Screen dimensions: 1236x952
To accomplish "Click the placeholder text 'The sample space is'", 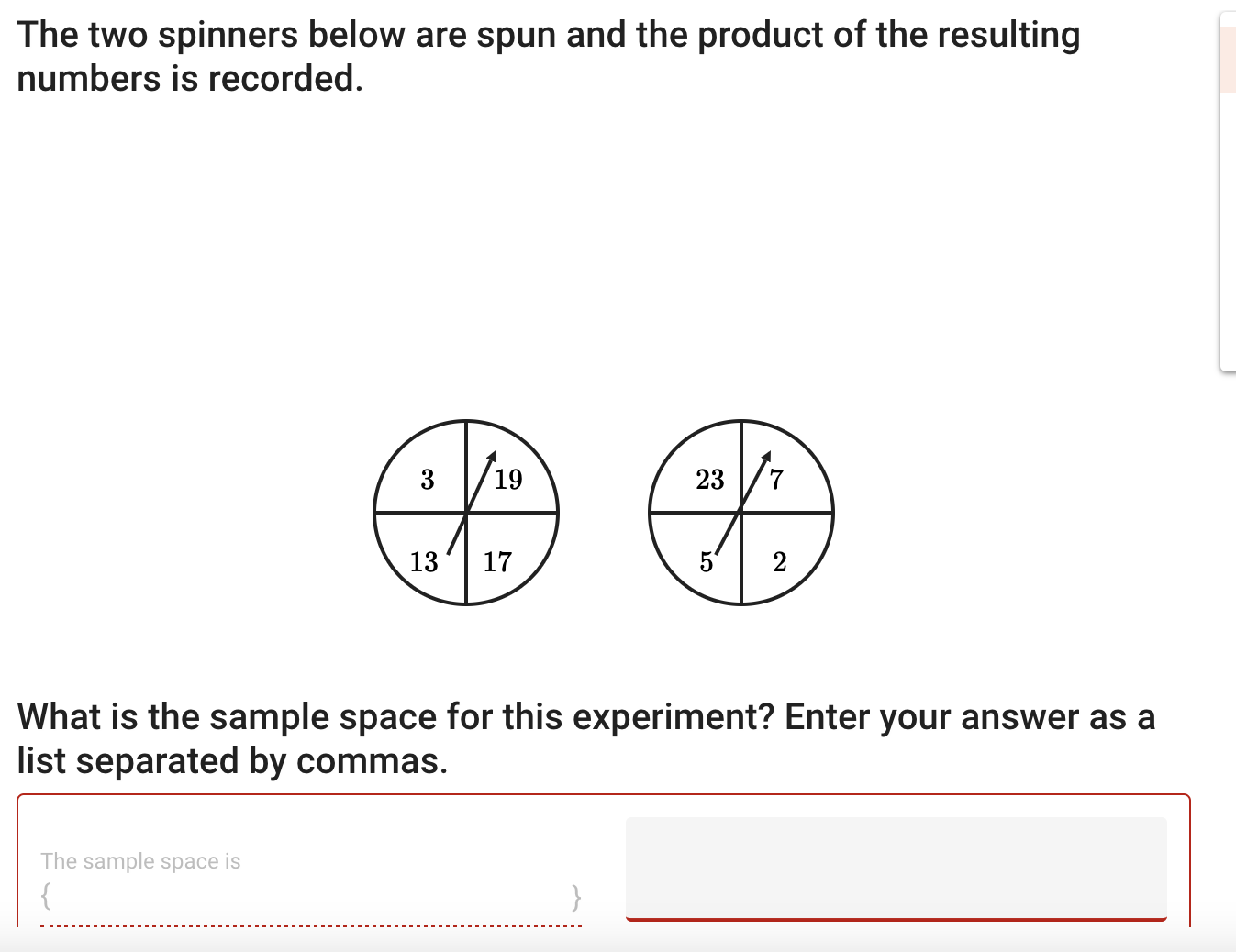I will (x=141, y=860).
